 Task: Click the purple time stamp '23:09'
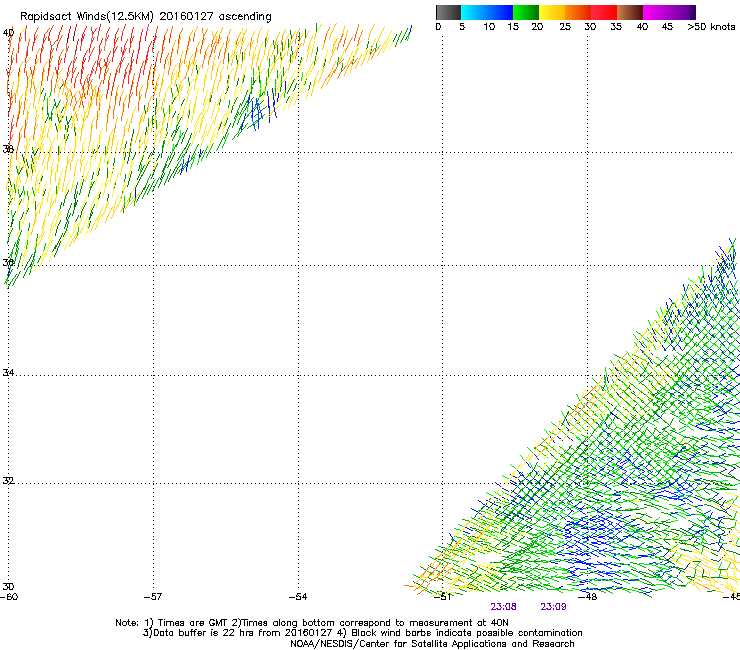click(x=553, y=607)
